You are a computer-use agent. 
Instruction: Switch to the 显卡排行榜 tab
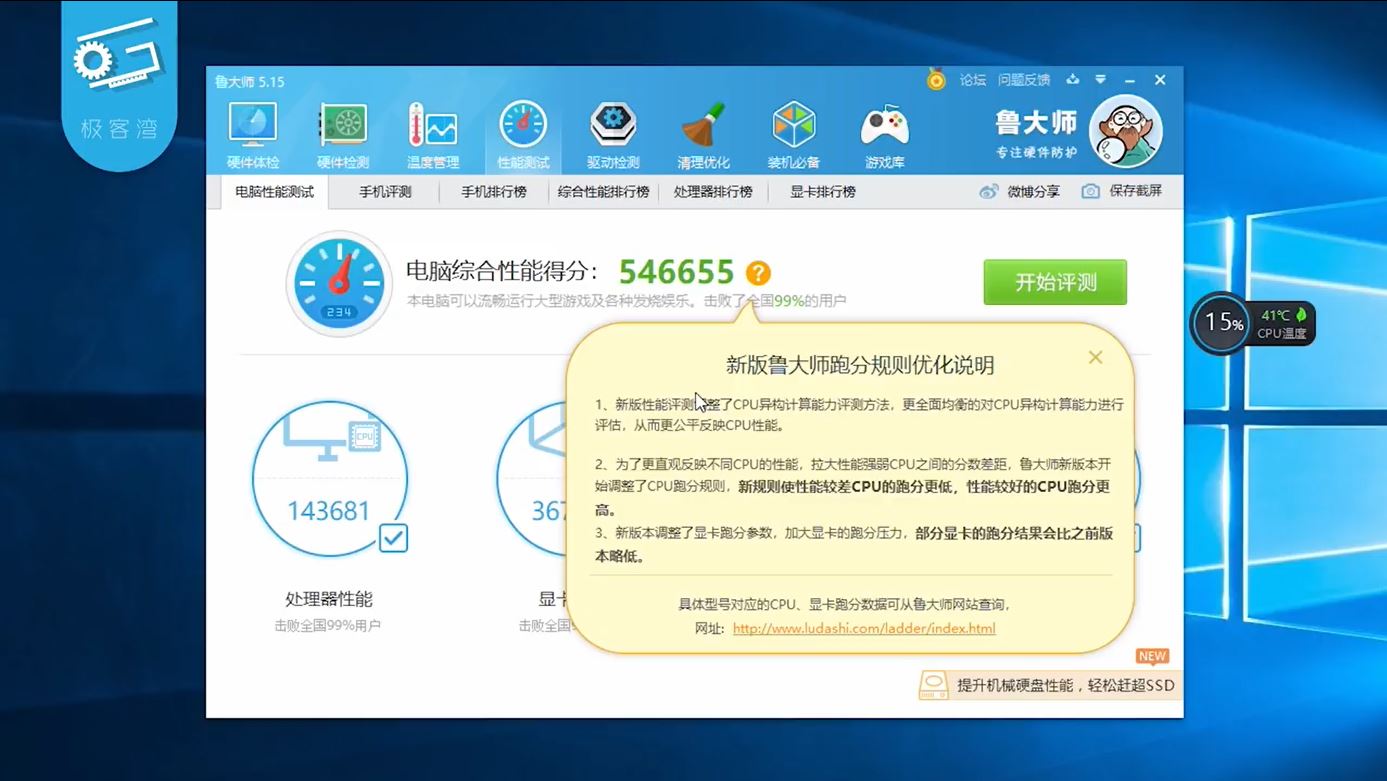click(822, 192)
